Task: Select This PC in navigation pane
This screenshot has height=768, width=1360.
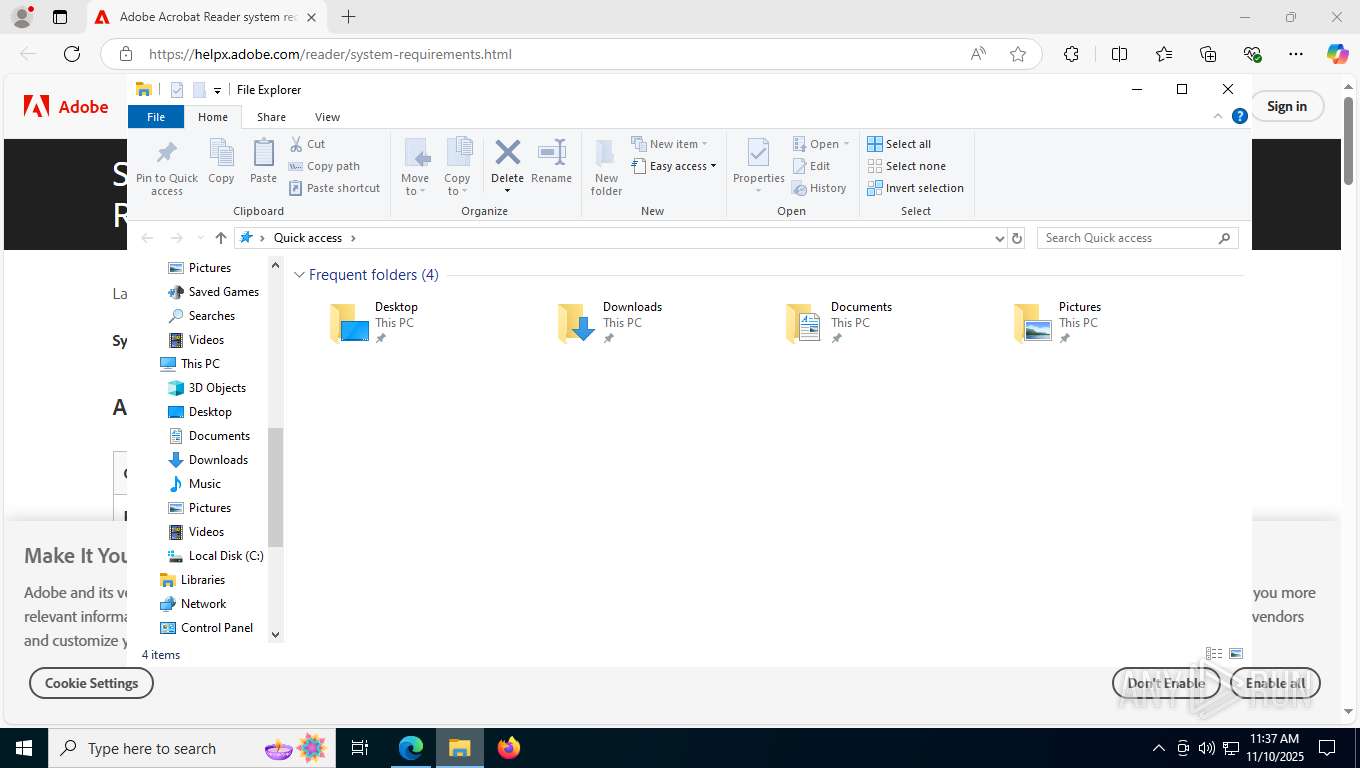Action: coord(190,364)
